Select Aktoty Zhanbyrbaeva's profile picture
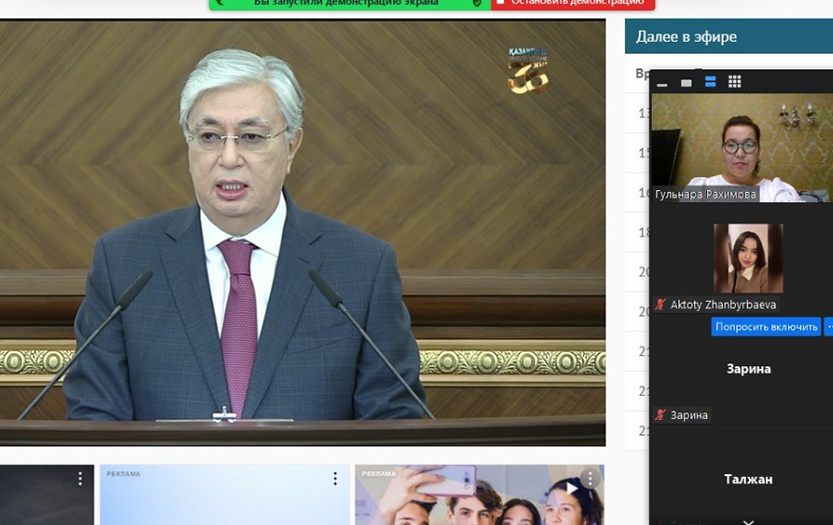Image resolution: width=833 pixels, height=525 pixels. point(748,258)
